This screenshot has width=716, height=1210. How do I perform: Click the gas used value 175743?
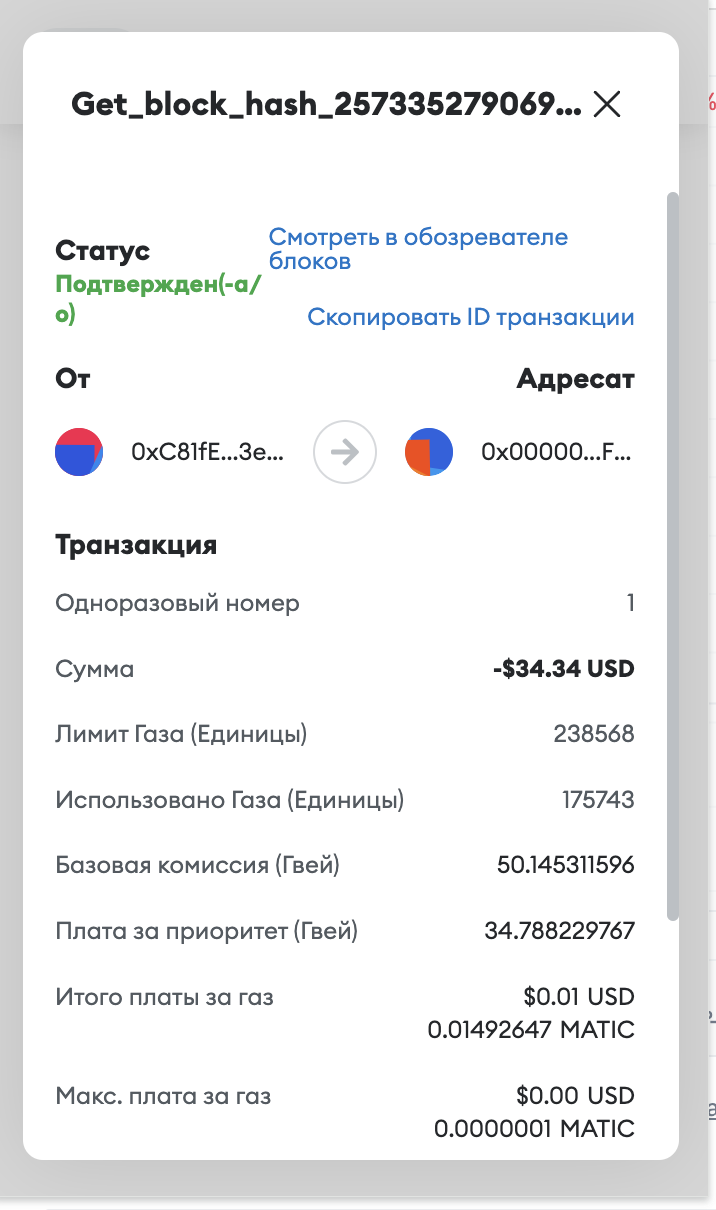[598, 800]
